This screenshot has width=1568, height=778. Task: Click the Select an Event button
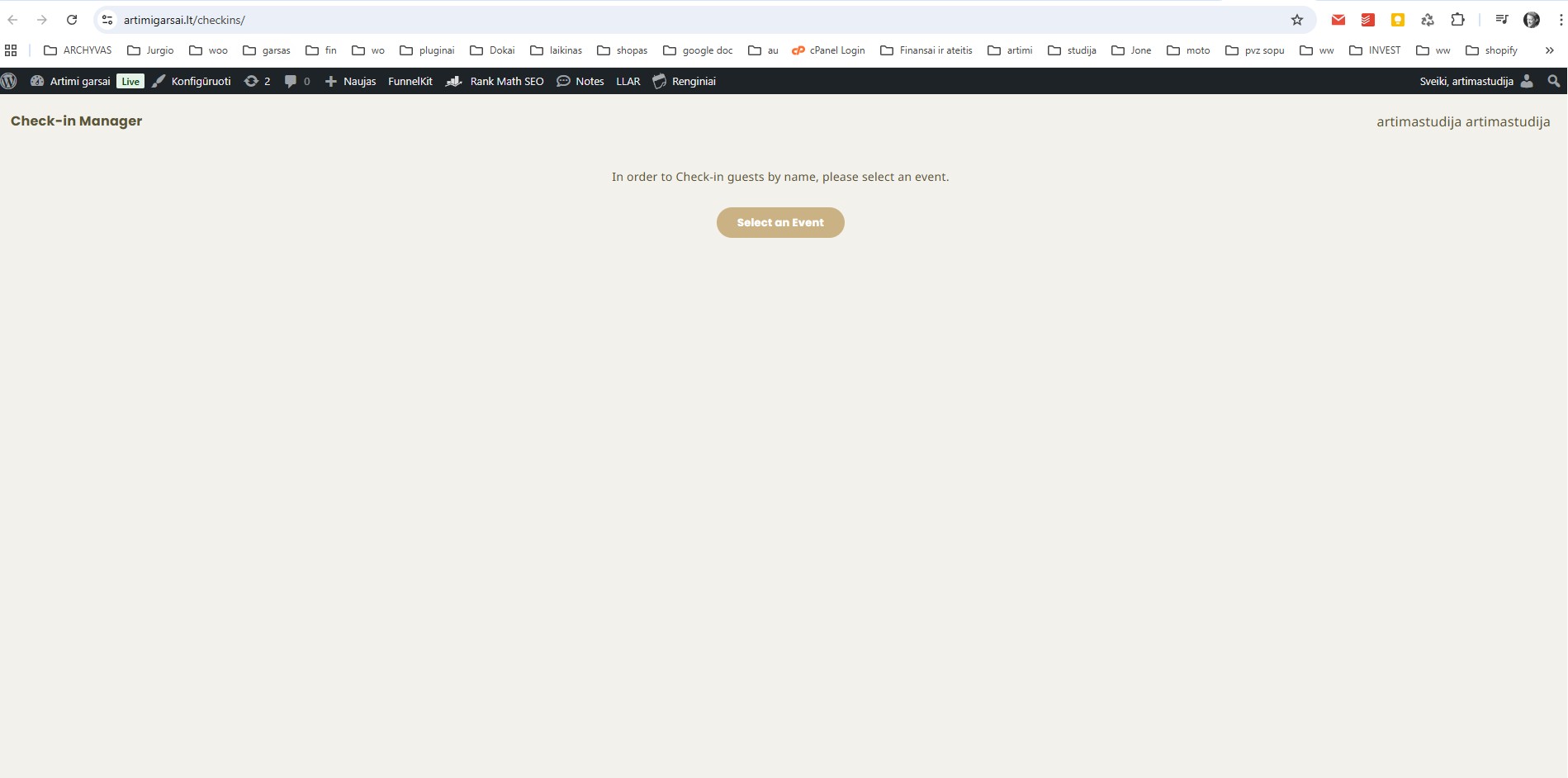779,222
